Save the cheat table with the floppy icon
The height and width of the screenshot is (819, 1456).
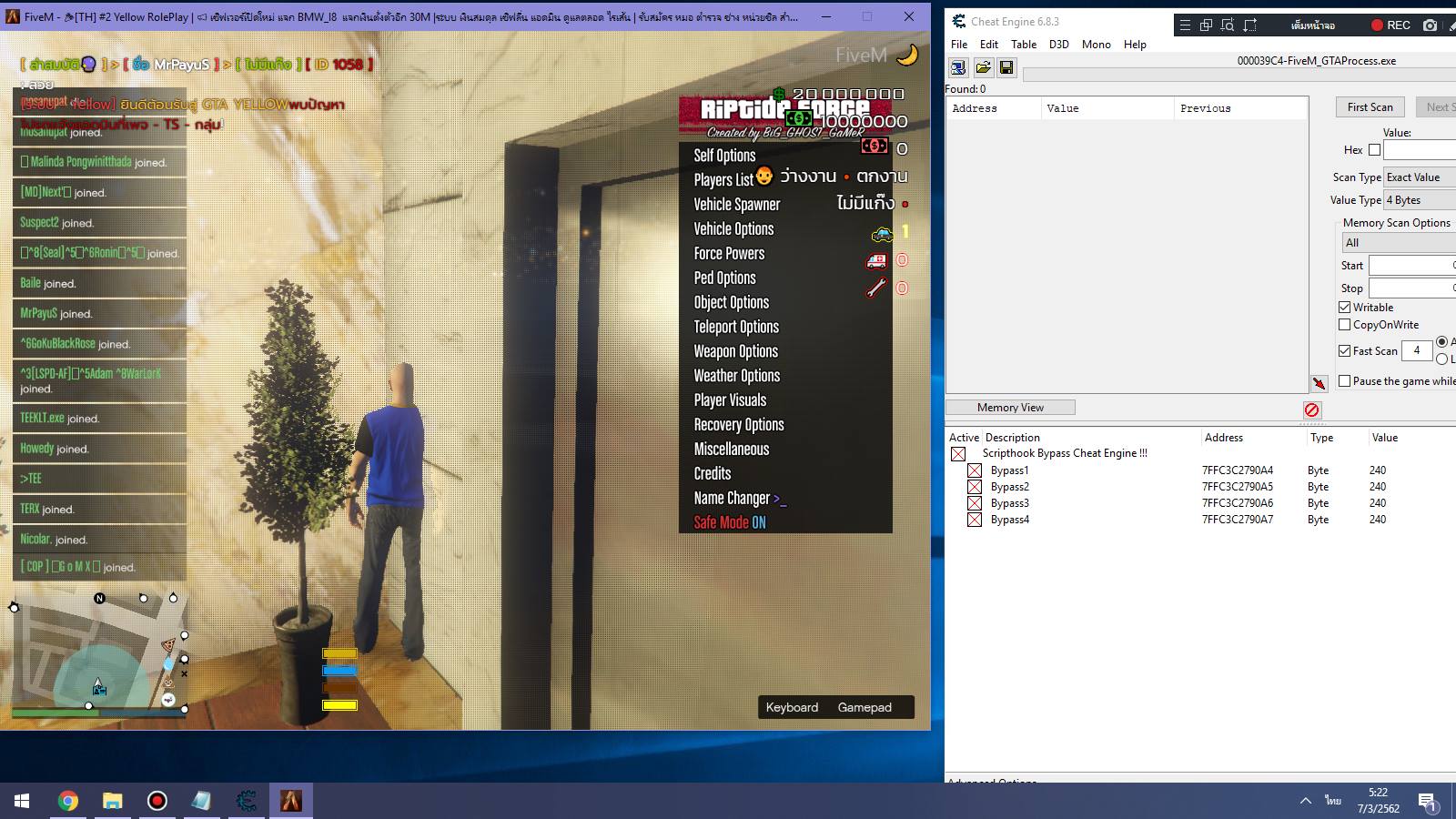1006,67
